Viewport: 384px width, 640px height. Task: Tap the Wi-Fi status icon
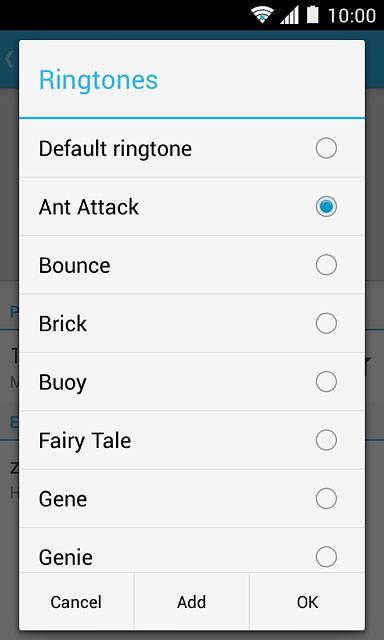262,16
